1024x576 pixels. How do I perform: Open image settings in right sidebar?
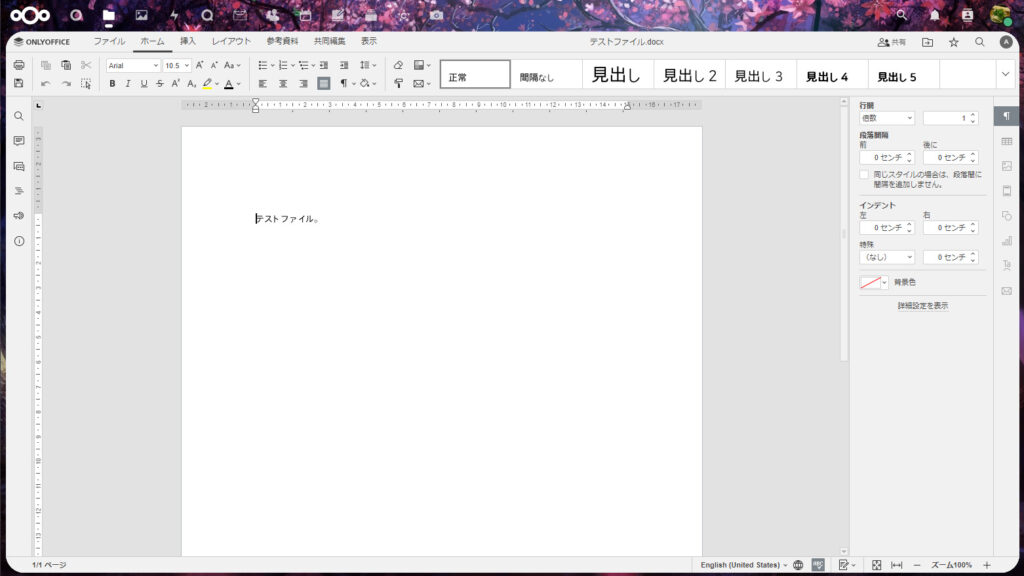pyautogui.click(x=1006, y=167)
